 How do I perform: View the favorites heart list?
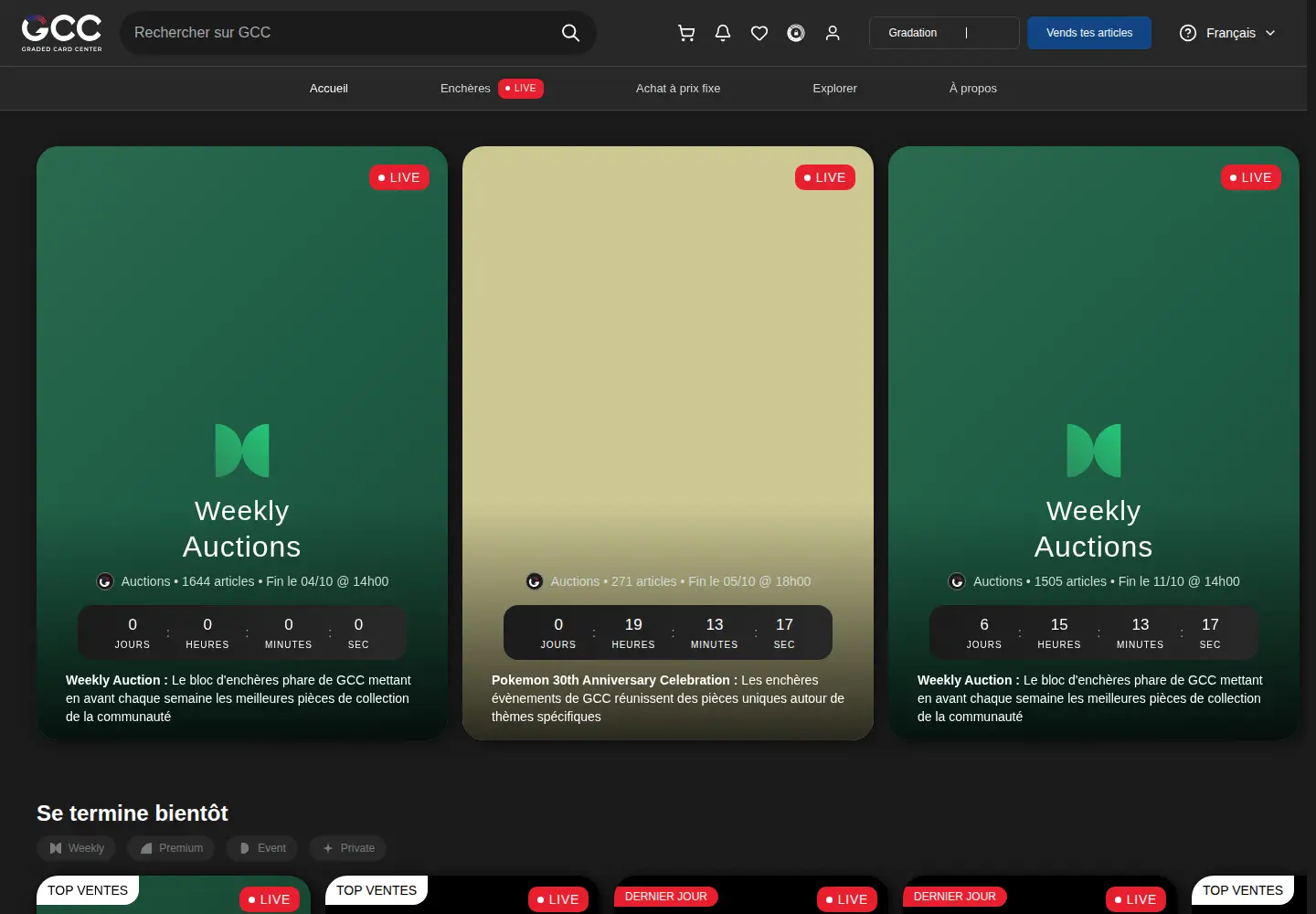coord(759,33)
